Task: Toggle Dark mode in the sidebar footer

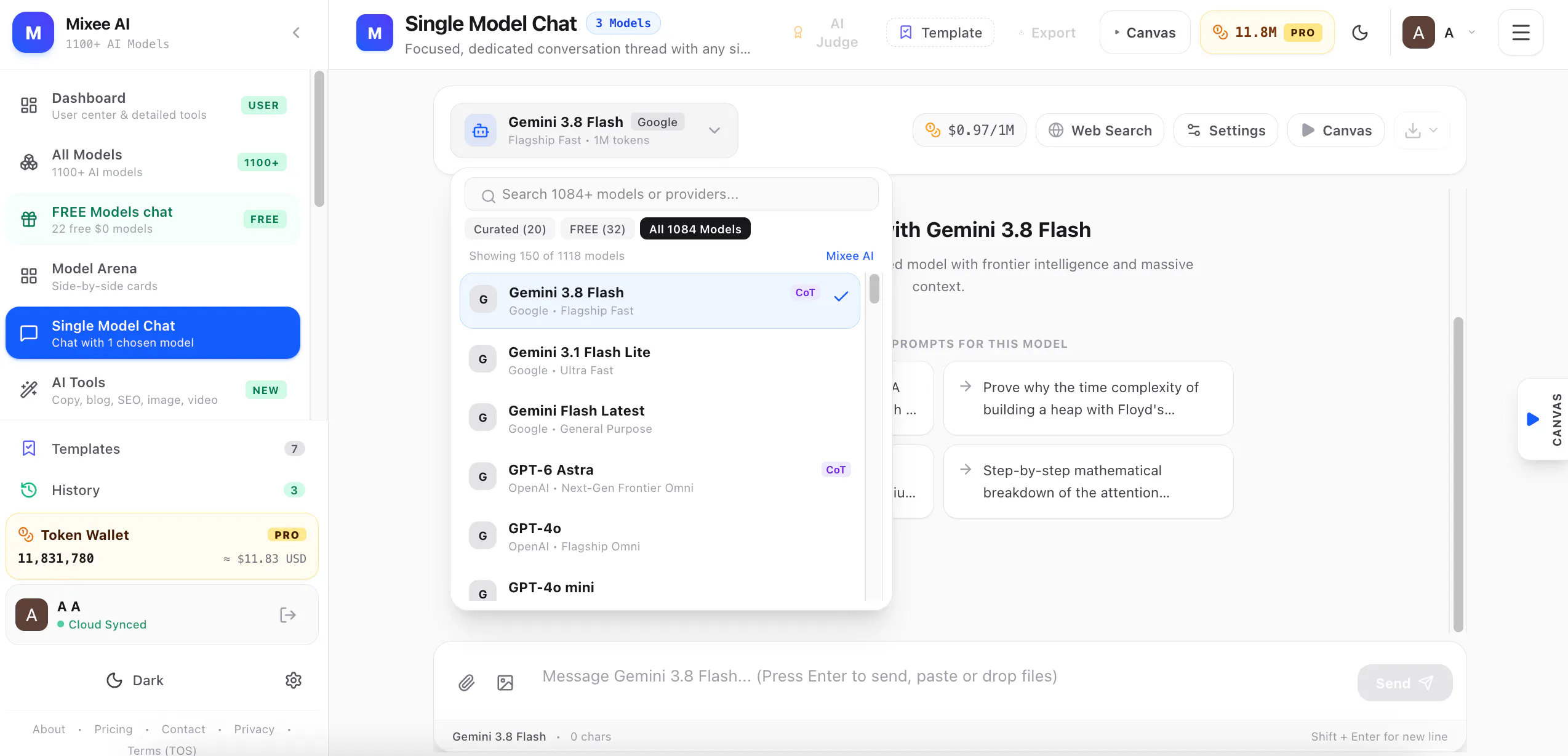Action: tap(135, 680)
